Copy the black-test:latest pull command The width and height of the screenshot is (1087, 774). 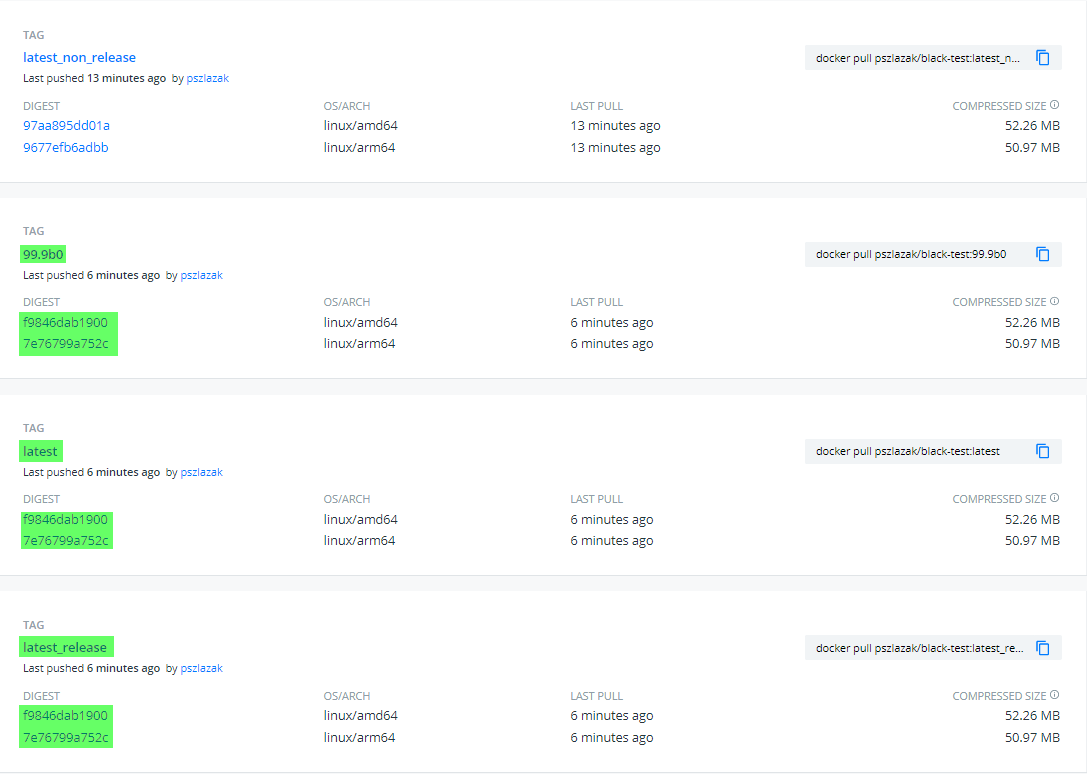1043,451
